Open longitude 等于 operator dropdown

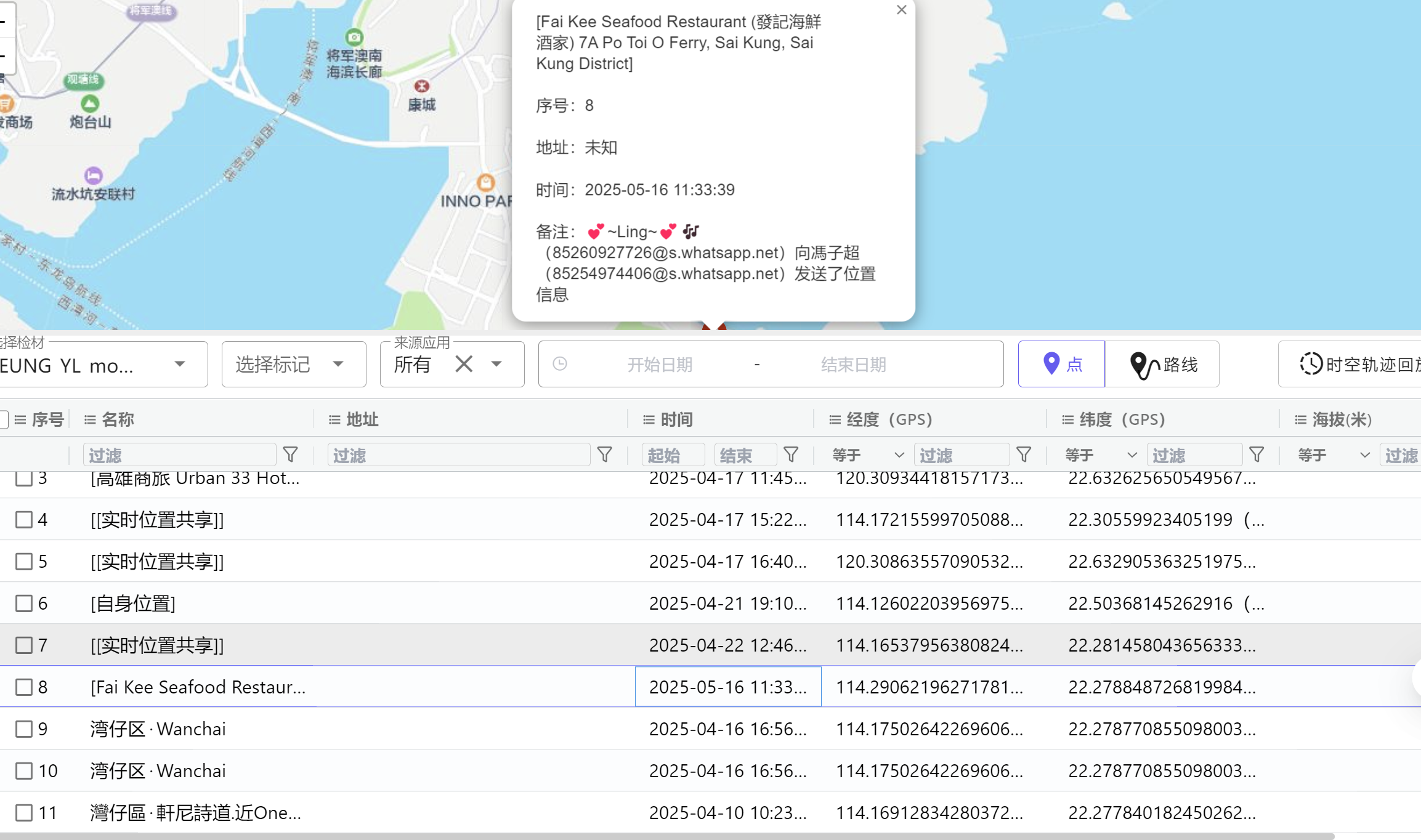868,455
